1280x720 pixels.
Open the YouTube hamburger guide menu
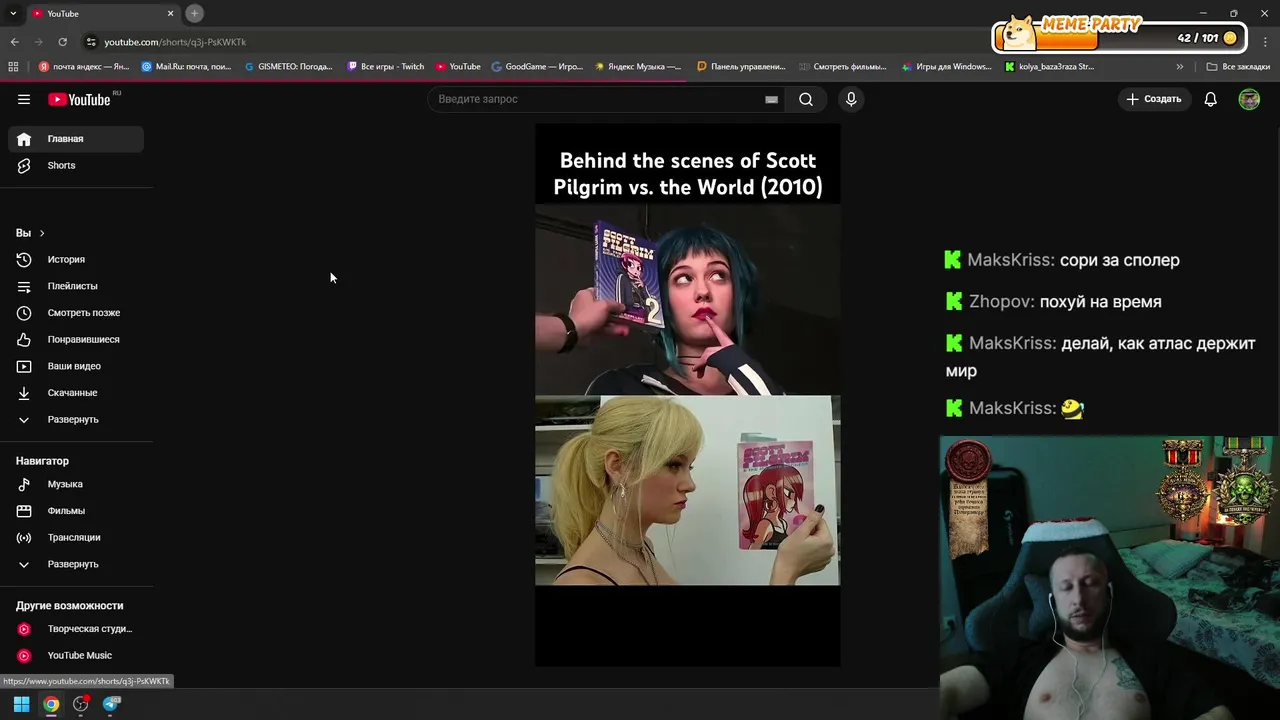(24, 99)
